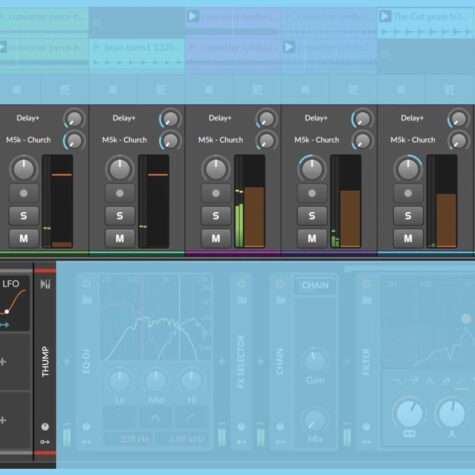
Task: Click the list icon above the fourth channel
Action: point(353,90)
